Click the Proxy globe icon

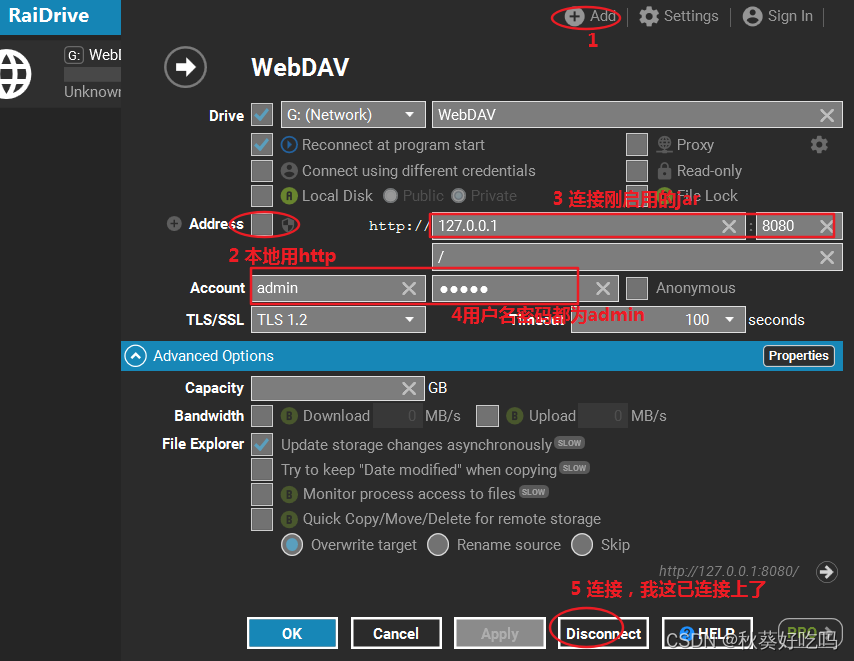point(664,145)
